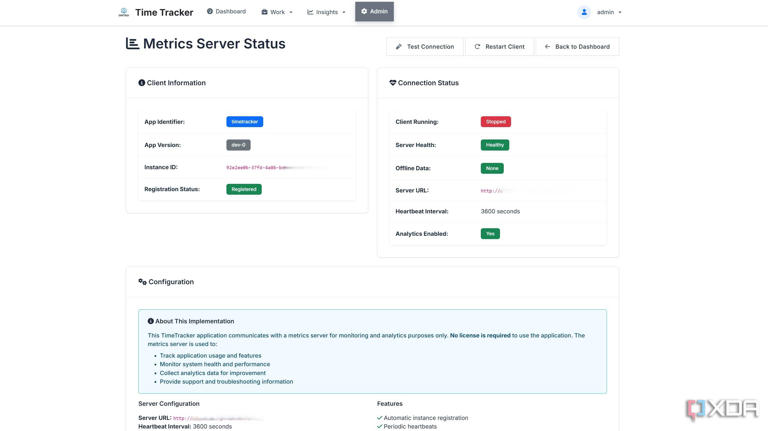
Task: Click 'Track application usage and features' bullet
Action: (x=211, y=356)
